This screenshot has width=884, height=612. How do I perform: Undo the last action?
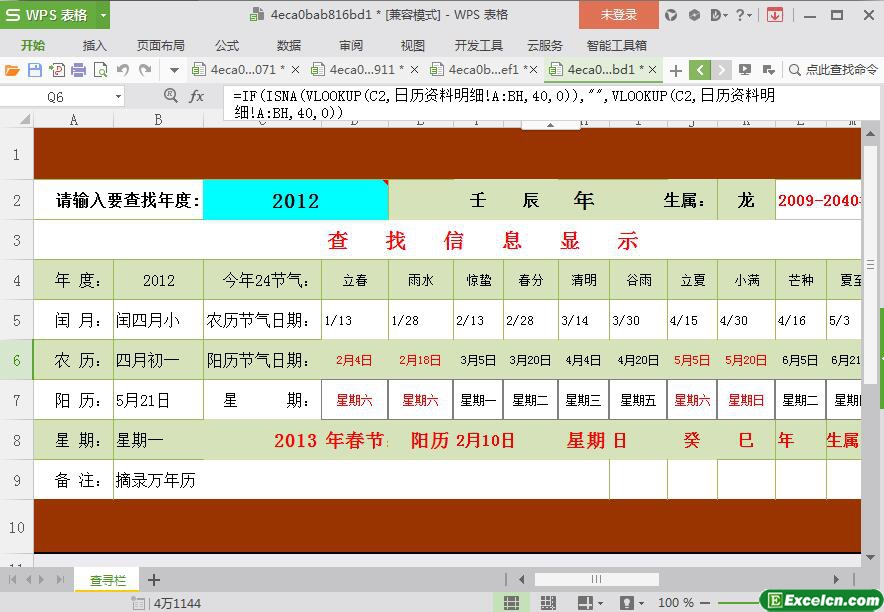pos(123,70)
